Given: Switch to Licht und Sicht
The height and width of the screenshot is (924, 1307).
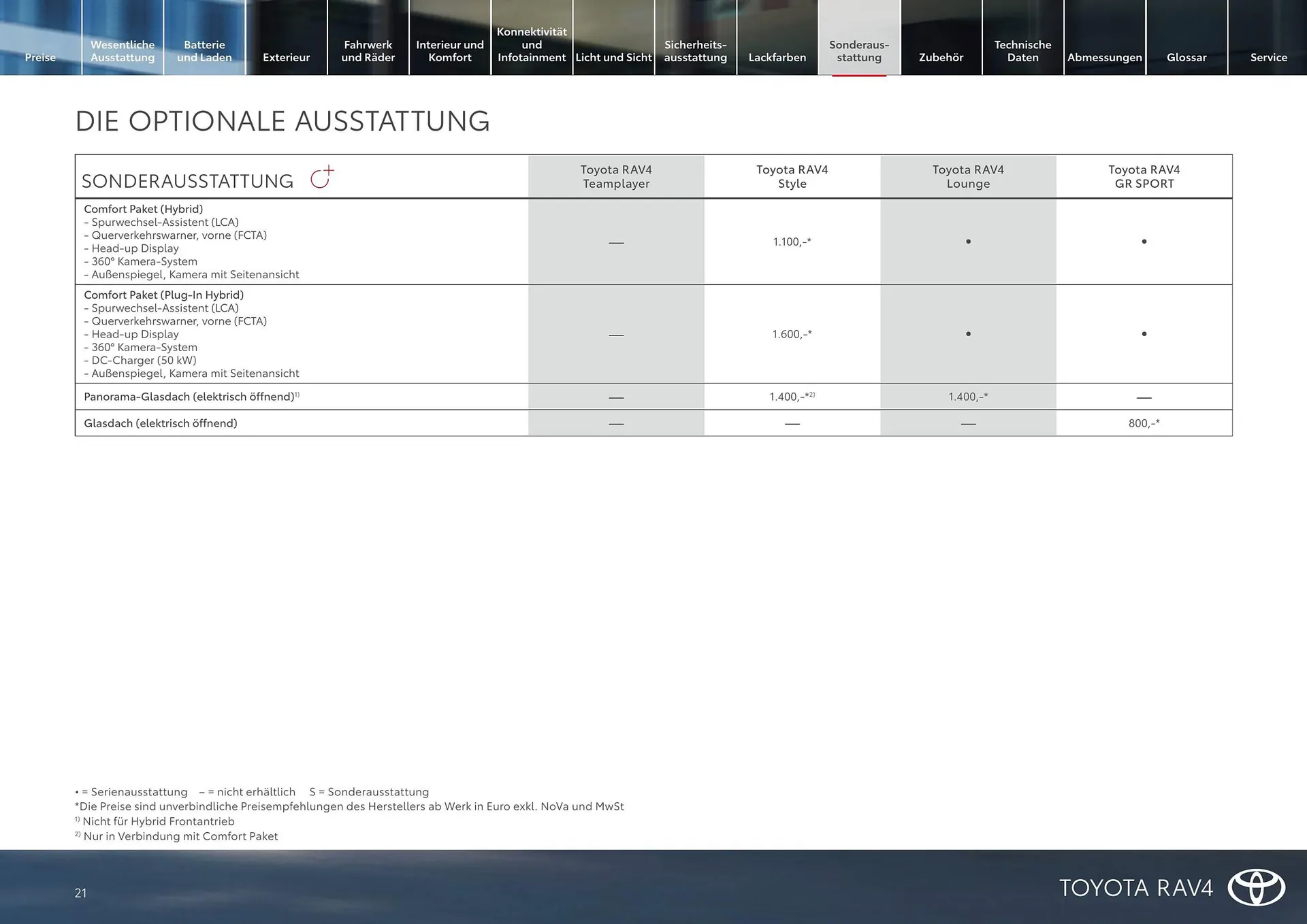Looking at the screenshot, I should (613, 57).
